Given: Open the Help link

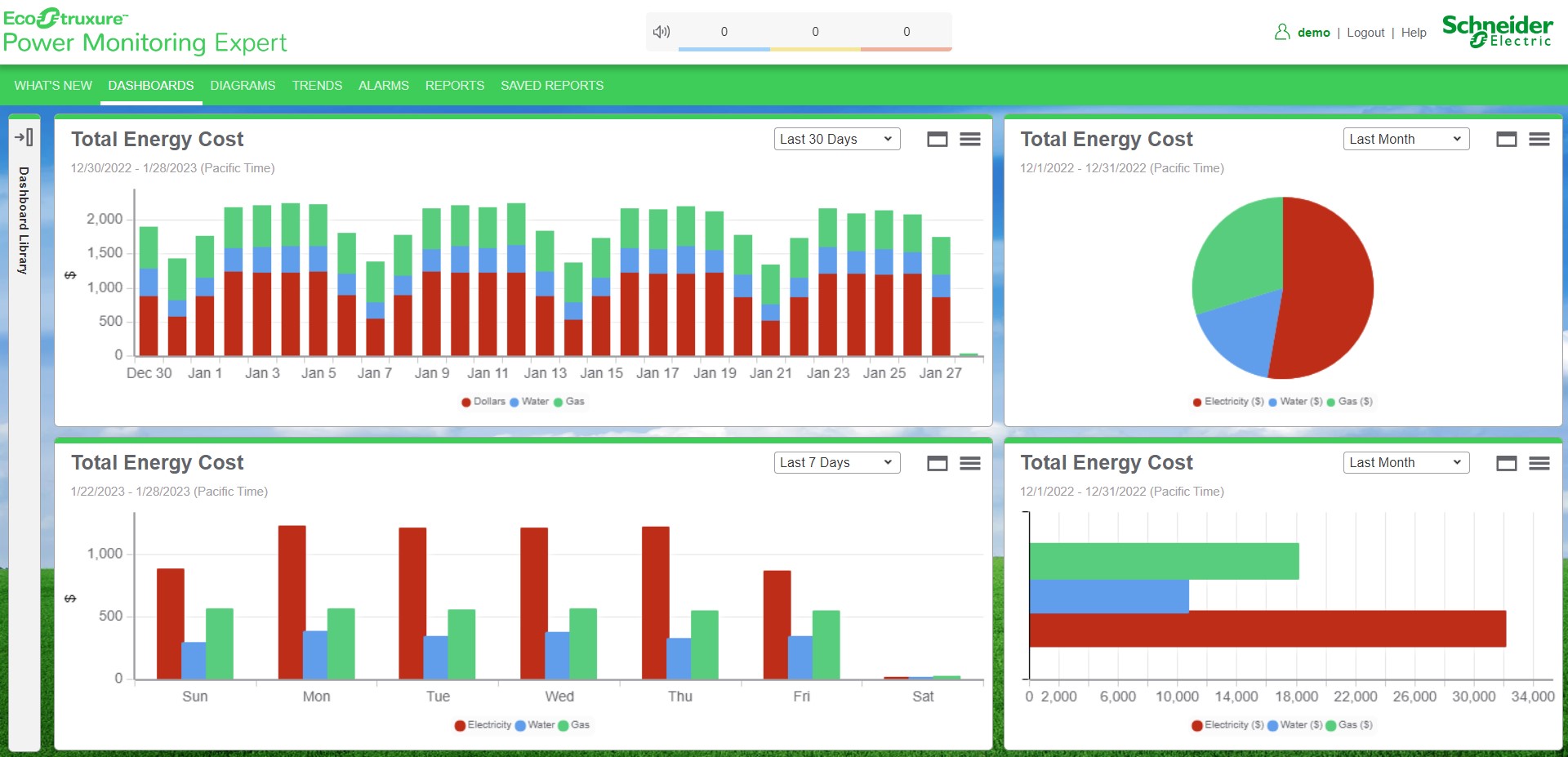Looking at the screenshot, I should (x=1414, y=33).
